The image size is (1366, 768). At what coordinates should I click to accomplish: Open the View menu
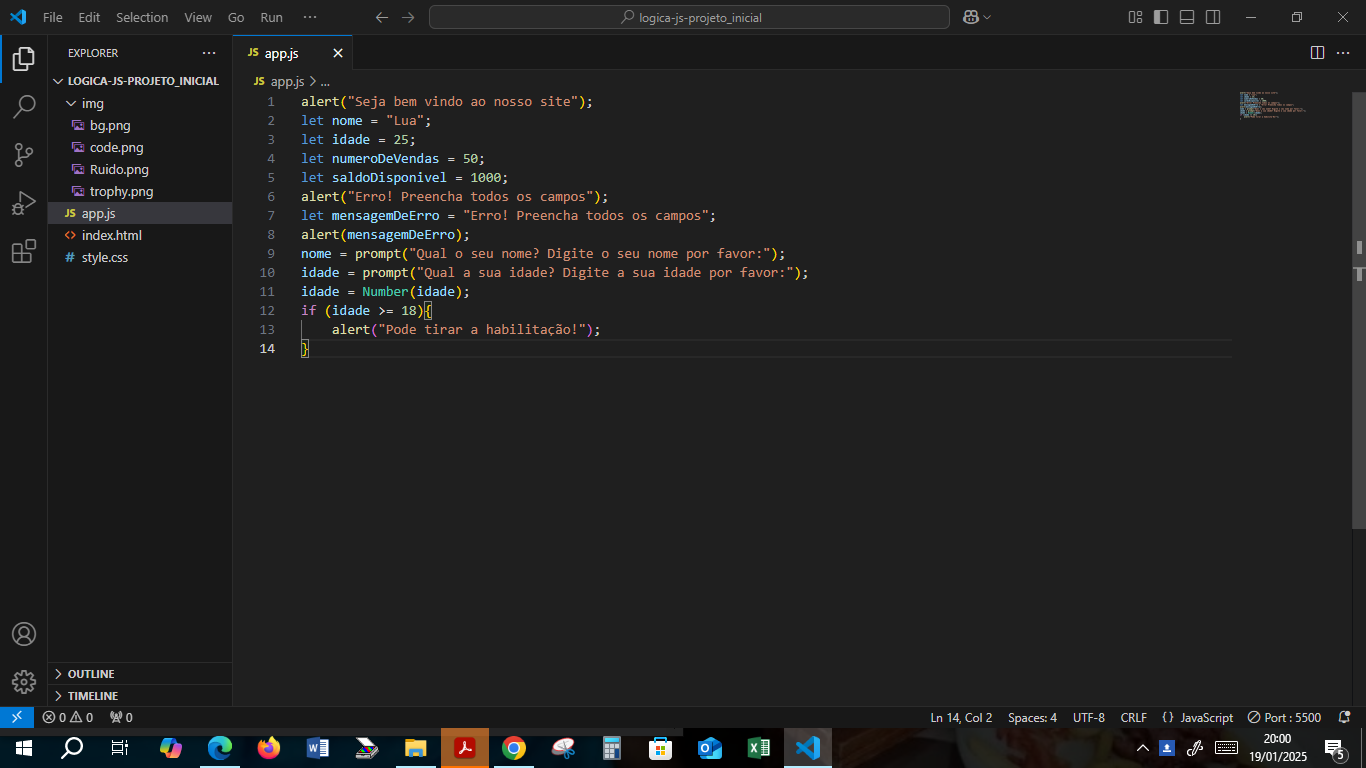click(198, 17)
